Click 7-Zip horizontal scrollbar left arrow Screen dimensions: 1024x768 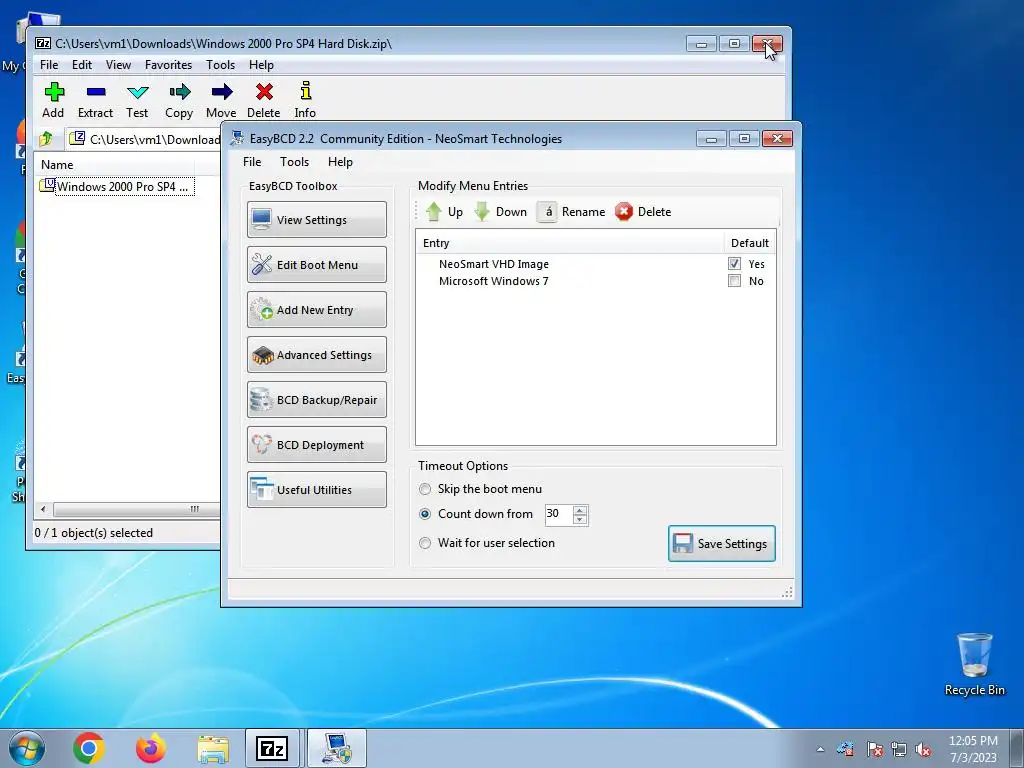click(x=43, y=509)
